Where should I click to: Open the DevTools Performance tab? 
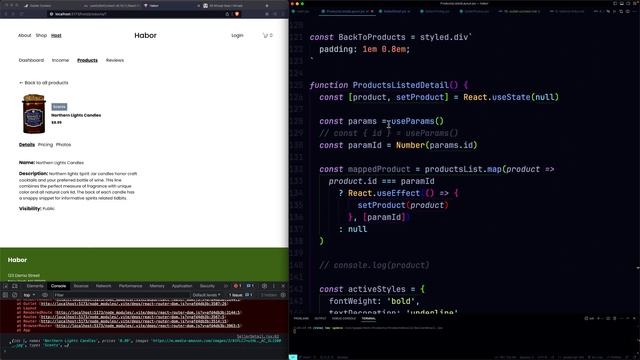click(x=131, y=286)
